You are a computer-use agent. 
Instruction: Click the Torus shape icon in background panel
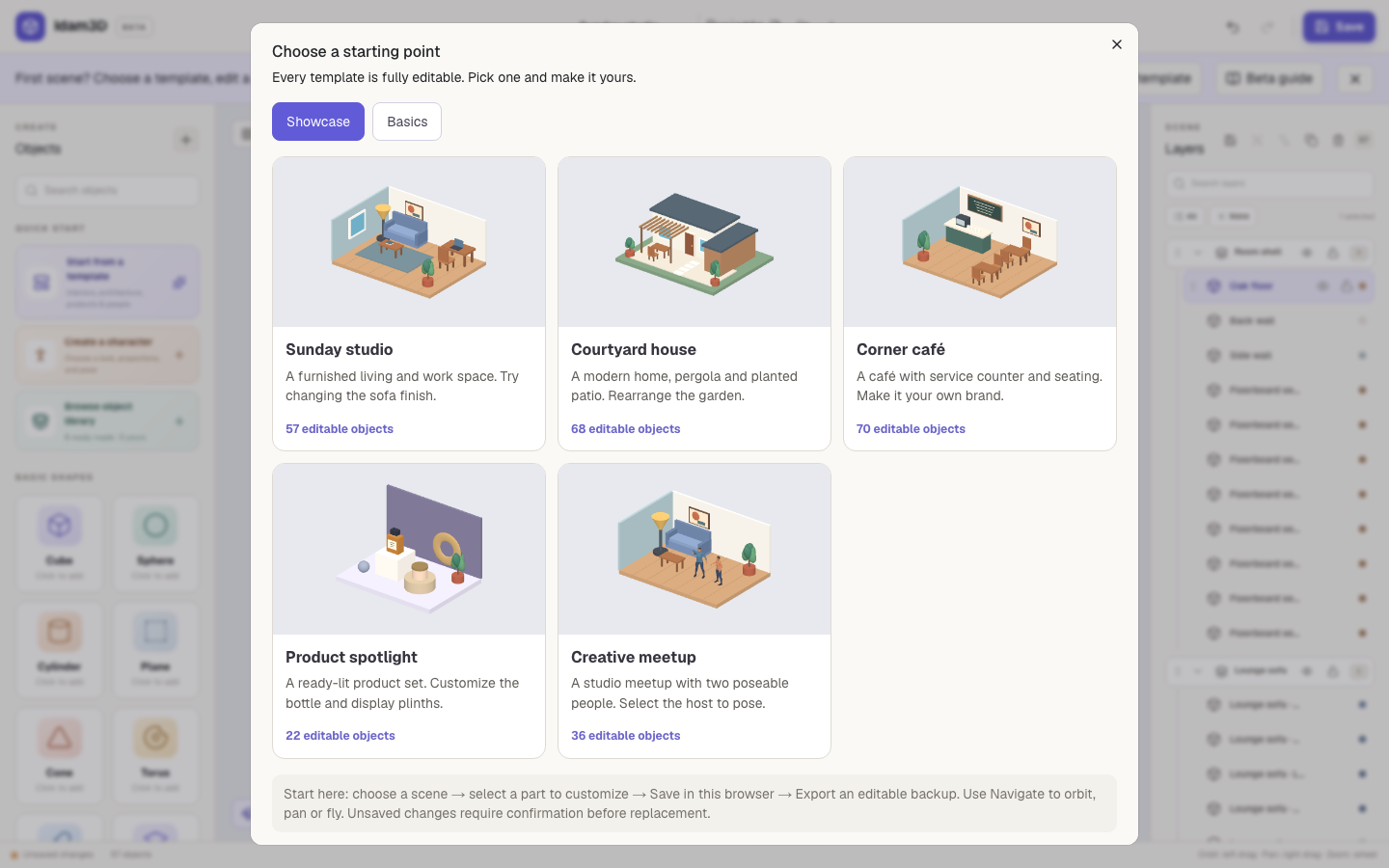(155, 738)
